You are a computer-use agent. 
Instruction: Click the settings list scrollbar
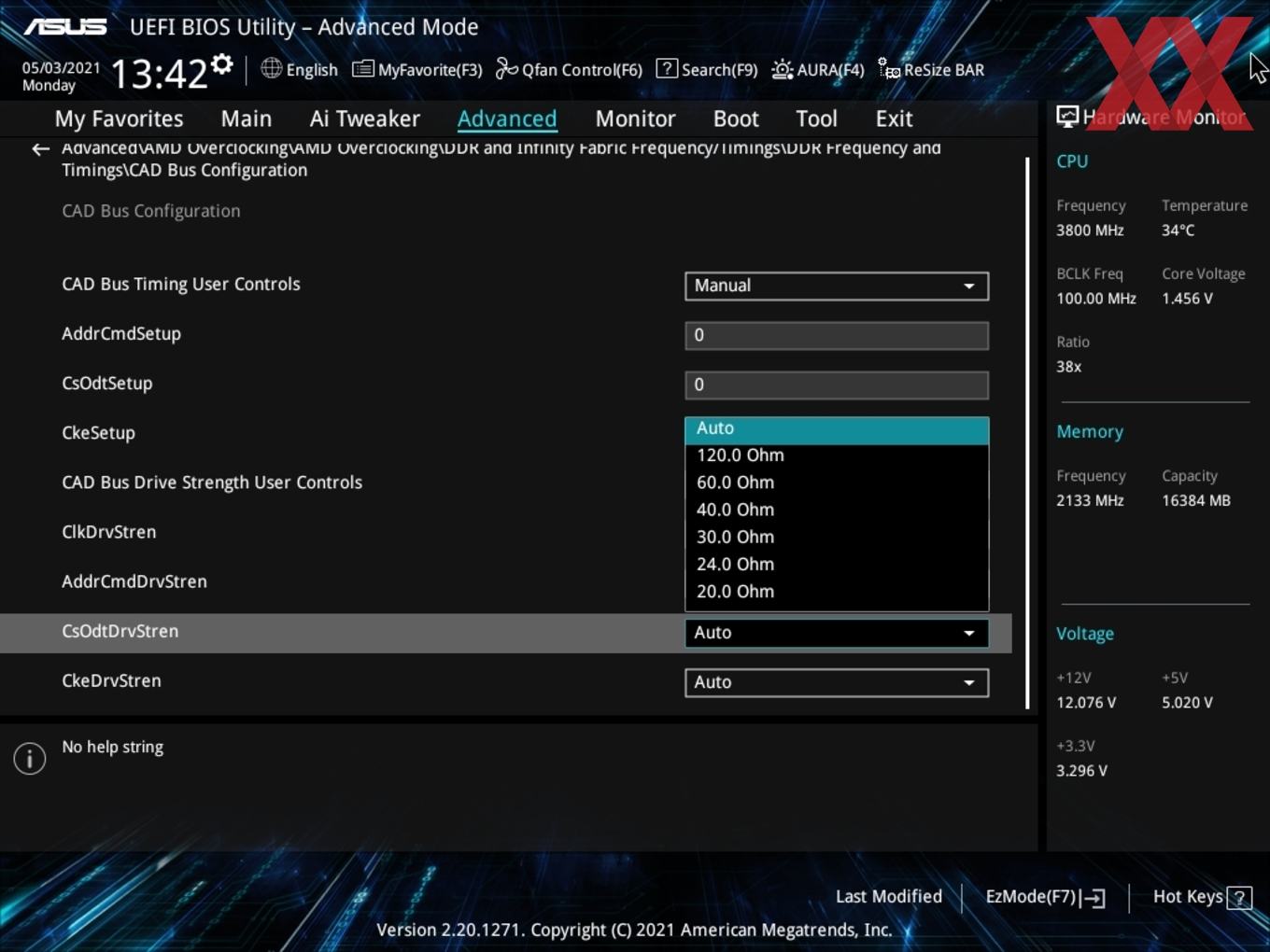coord(1028,433)
